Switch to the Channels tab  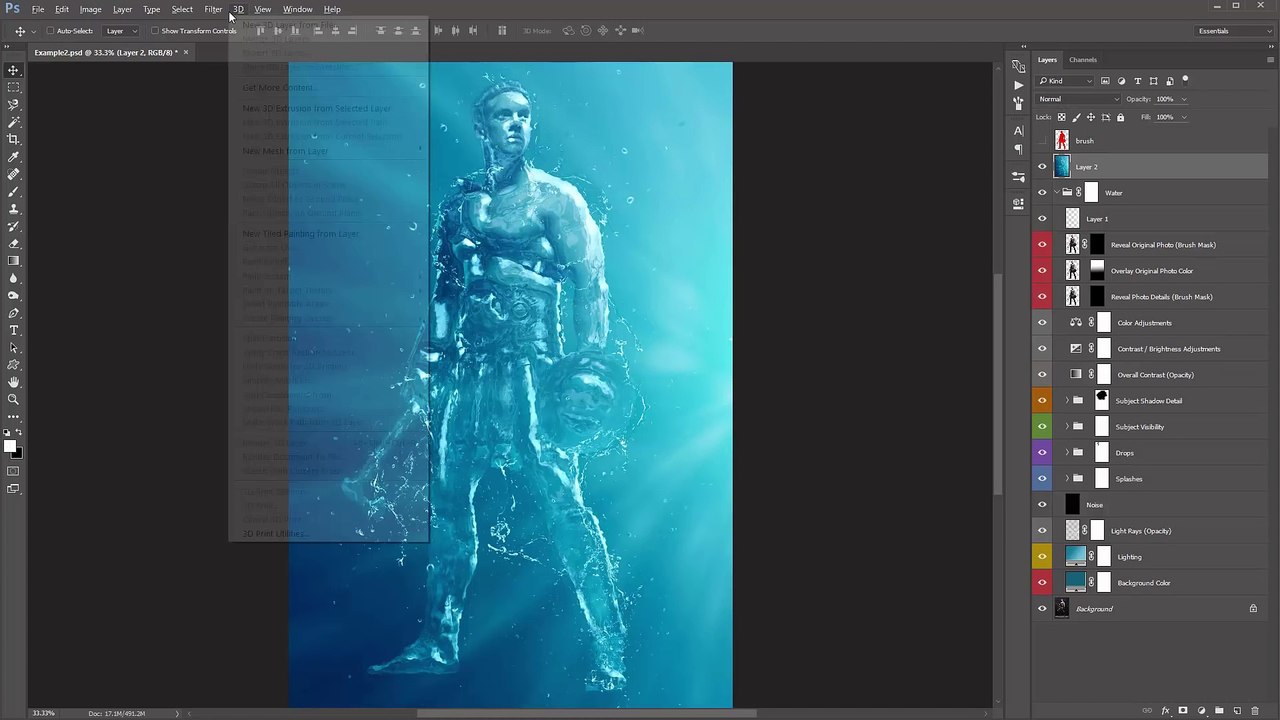[x=1083, y=60]
